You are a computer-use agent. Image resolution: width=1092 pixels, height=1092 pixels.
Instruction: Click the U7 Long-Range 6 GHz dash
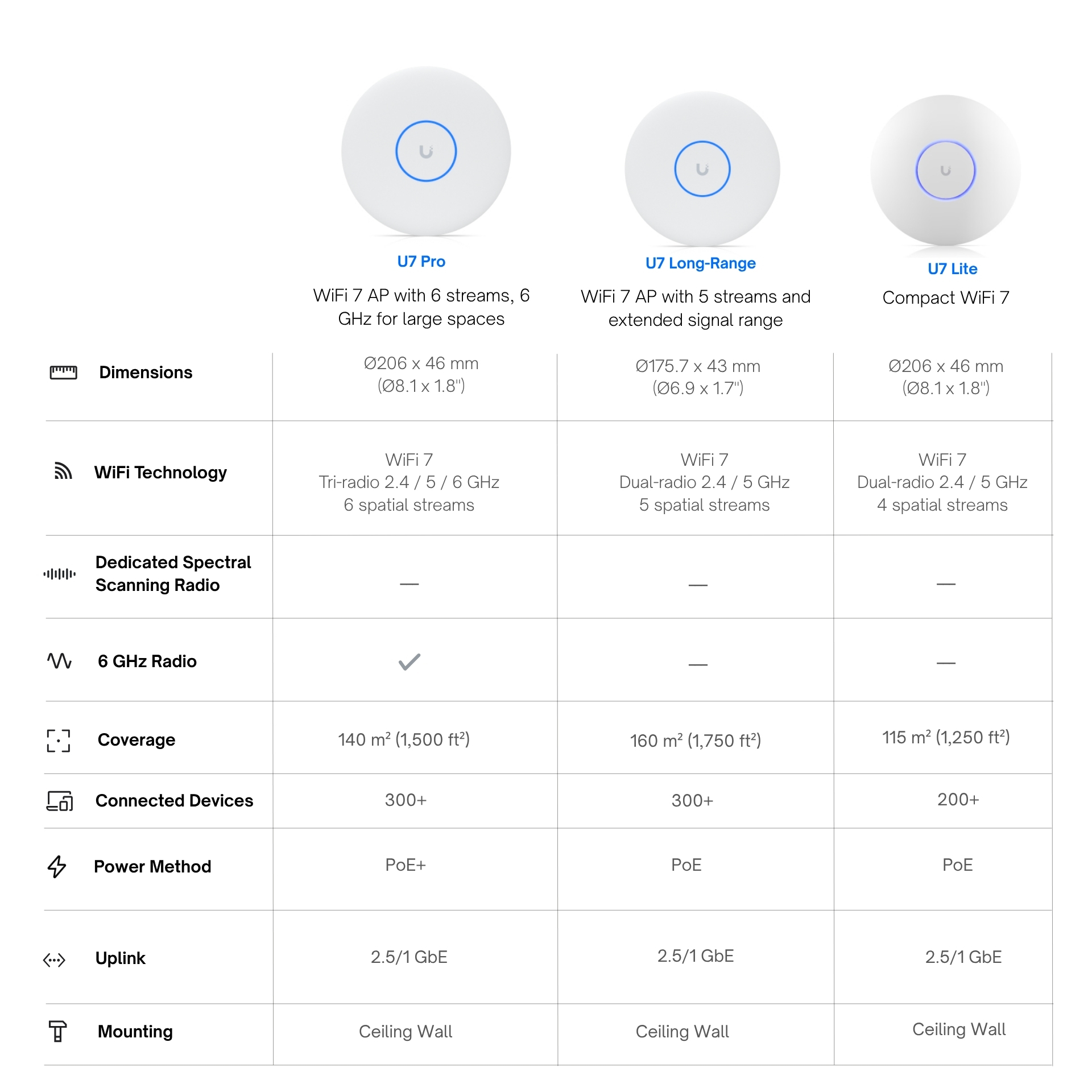coord(698,664)
